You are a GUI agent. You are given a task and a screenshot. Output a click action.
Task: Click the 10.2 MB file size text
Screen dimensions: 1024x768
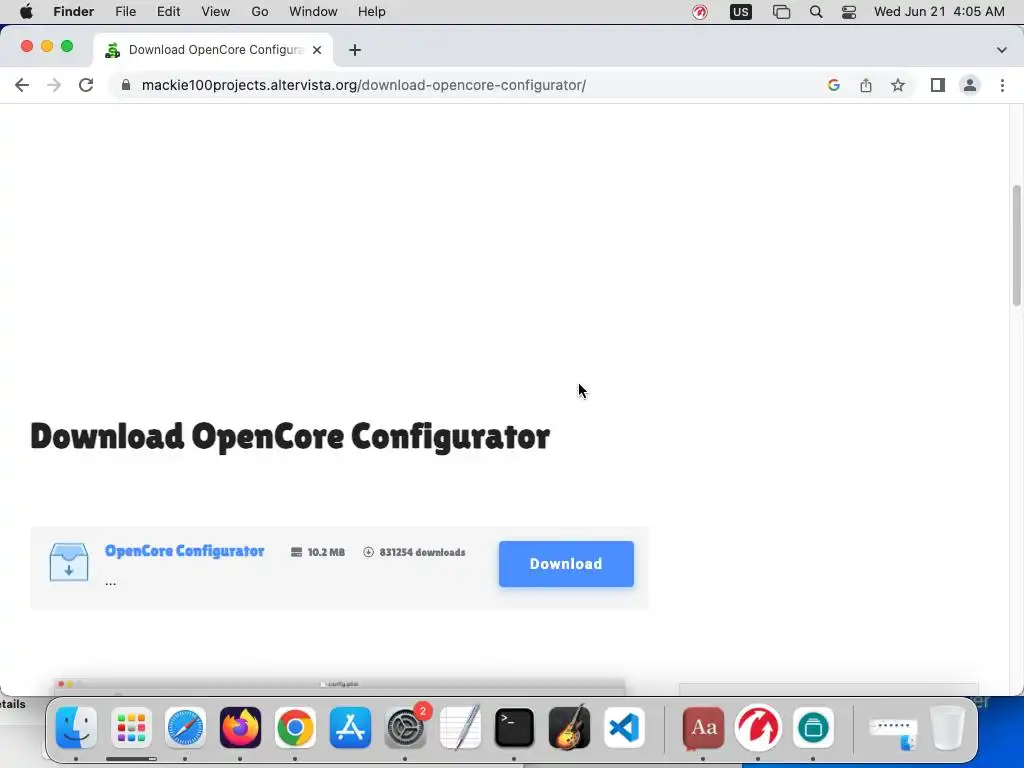[x=326, y=552]
